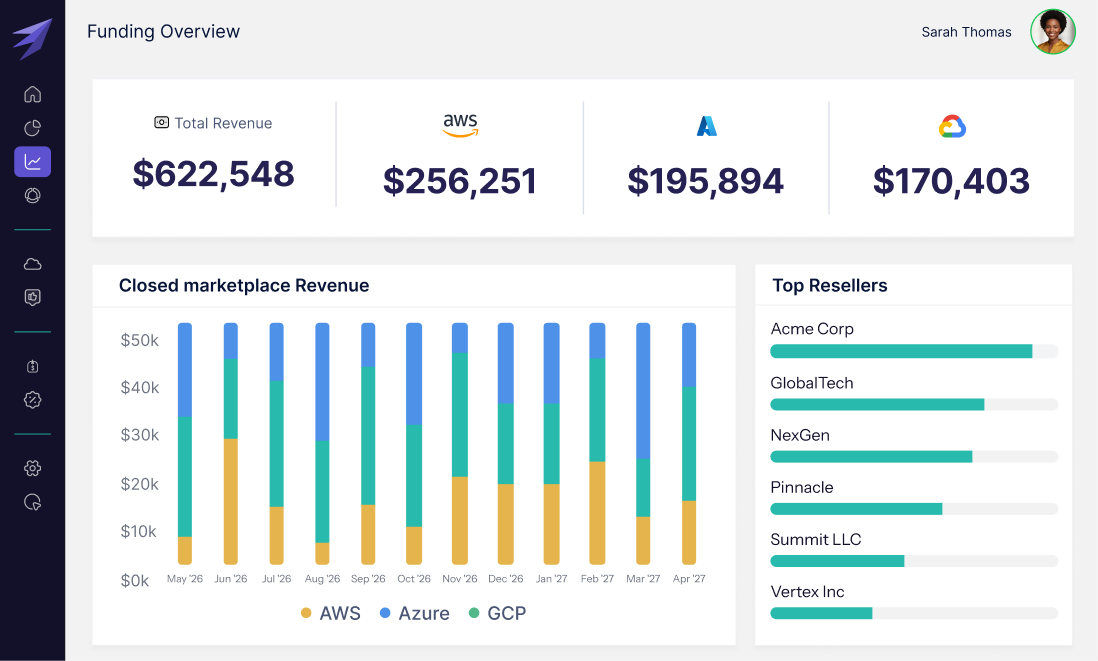Open the pie chart sidebar icon
The image size is (1098, 661).
[x=32, y=127]
